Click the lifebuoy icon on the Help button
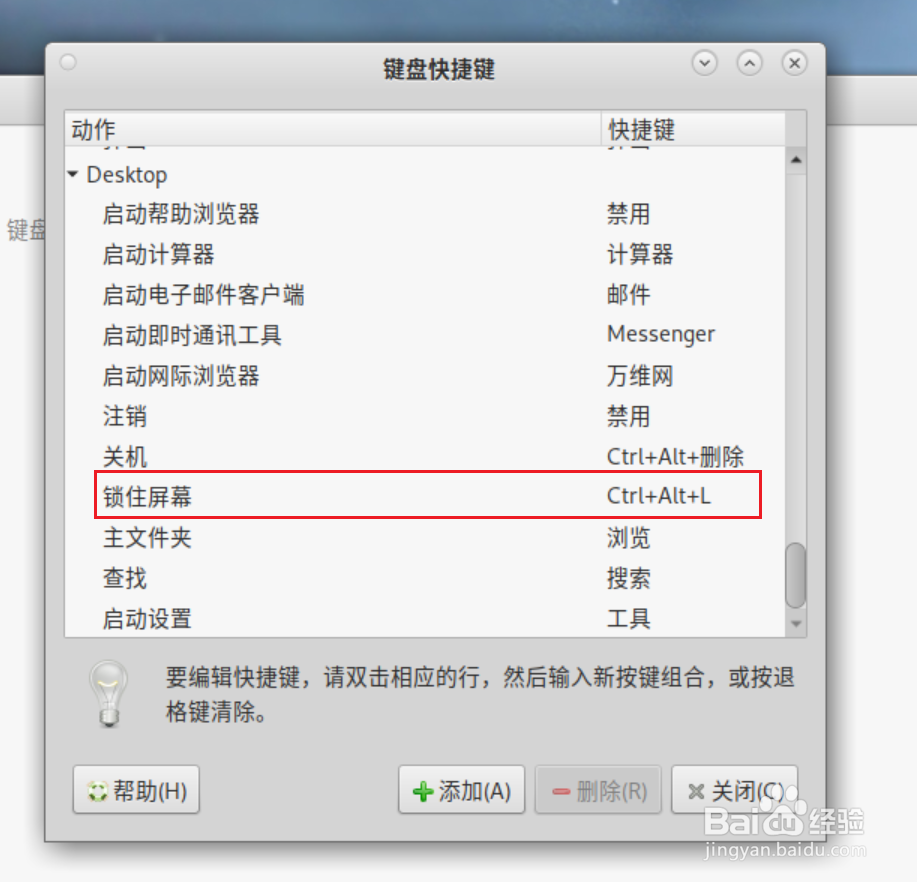 (x=97, y=792)
